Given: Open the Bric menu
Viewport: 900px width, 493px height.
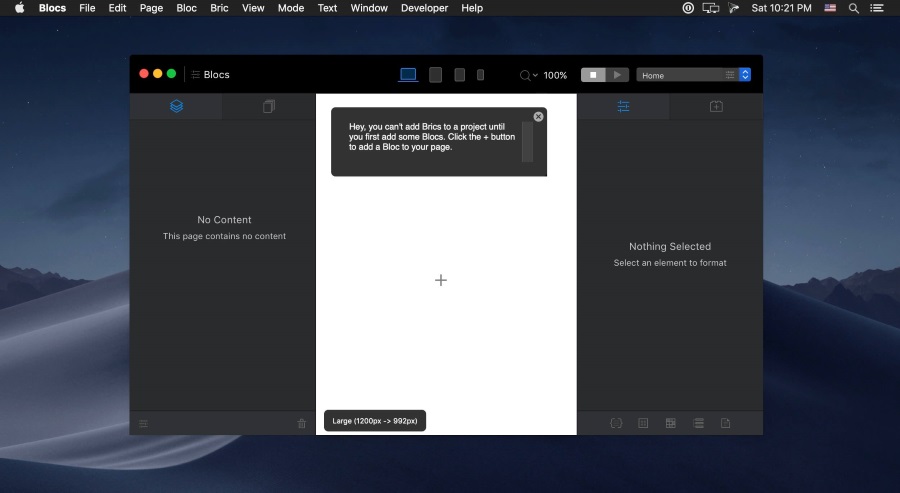Looking at the screenshot, I should pos(219,8).
